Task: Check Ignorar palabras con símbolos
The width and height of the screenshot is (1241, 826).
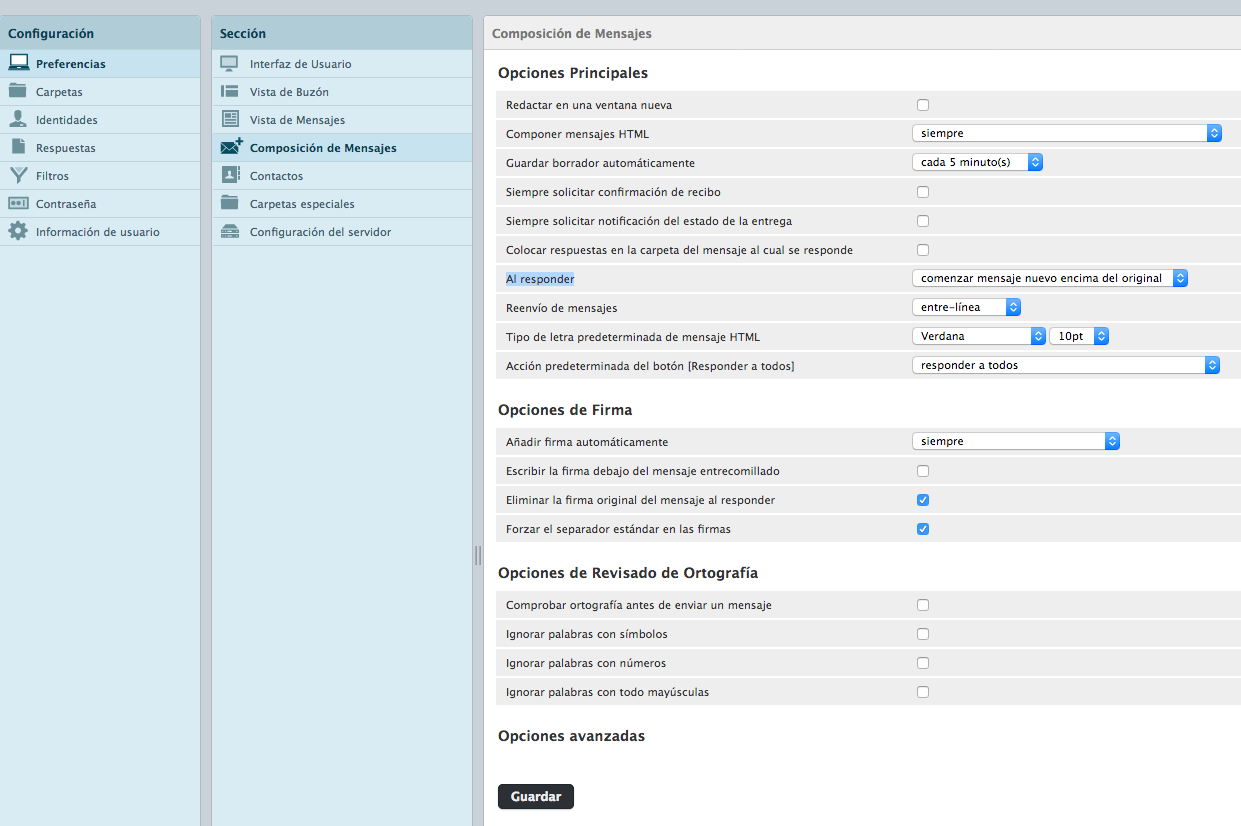Action: coord(923,634)
